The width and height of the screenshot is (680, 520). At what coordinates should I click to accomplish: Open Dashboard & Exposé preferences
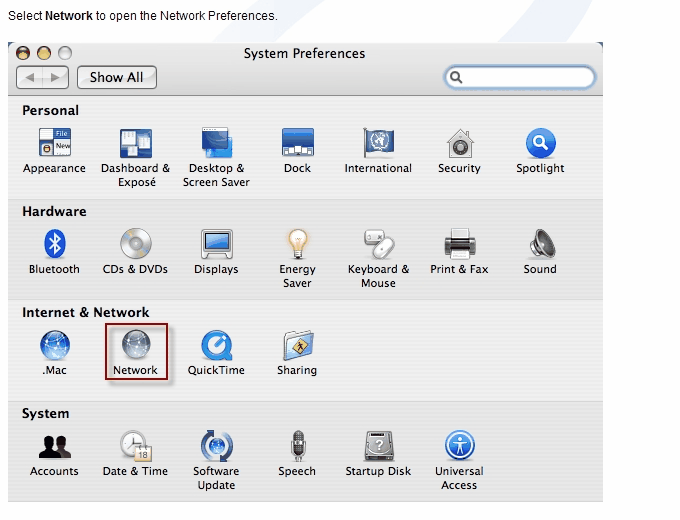[x=136, y=157]
